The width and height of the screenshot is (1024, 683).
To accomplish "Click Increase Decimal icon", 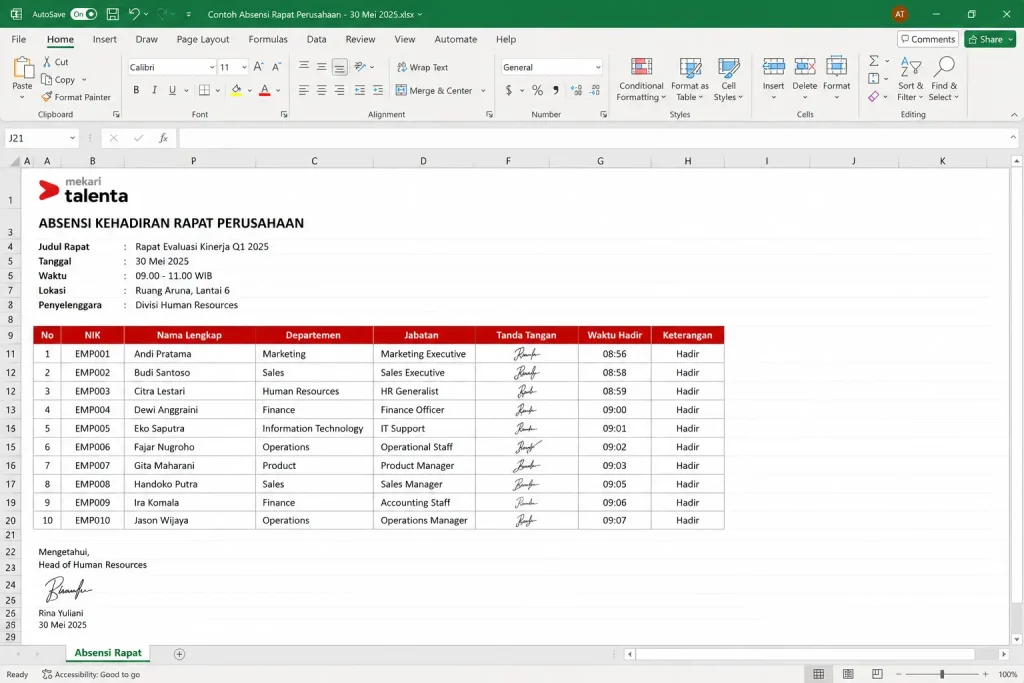I will click(x=576, y=90).
